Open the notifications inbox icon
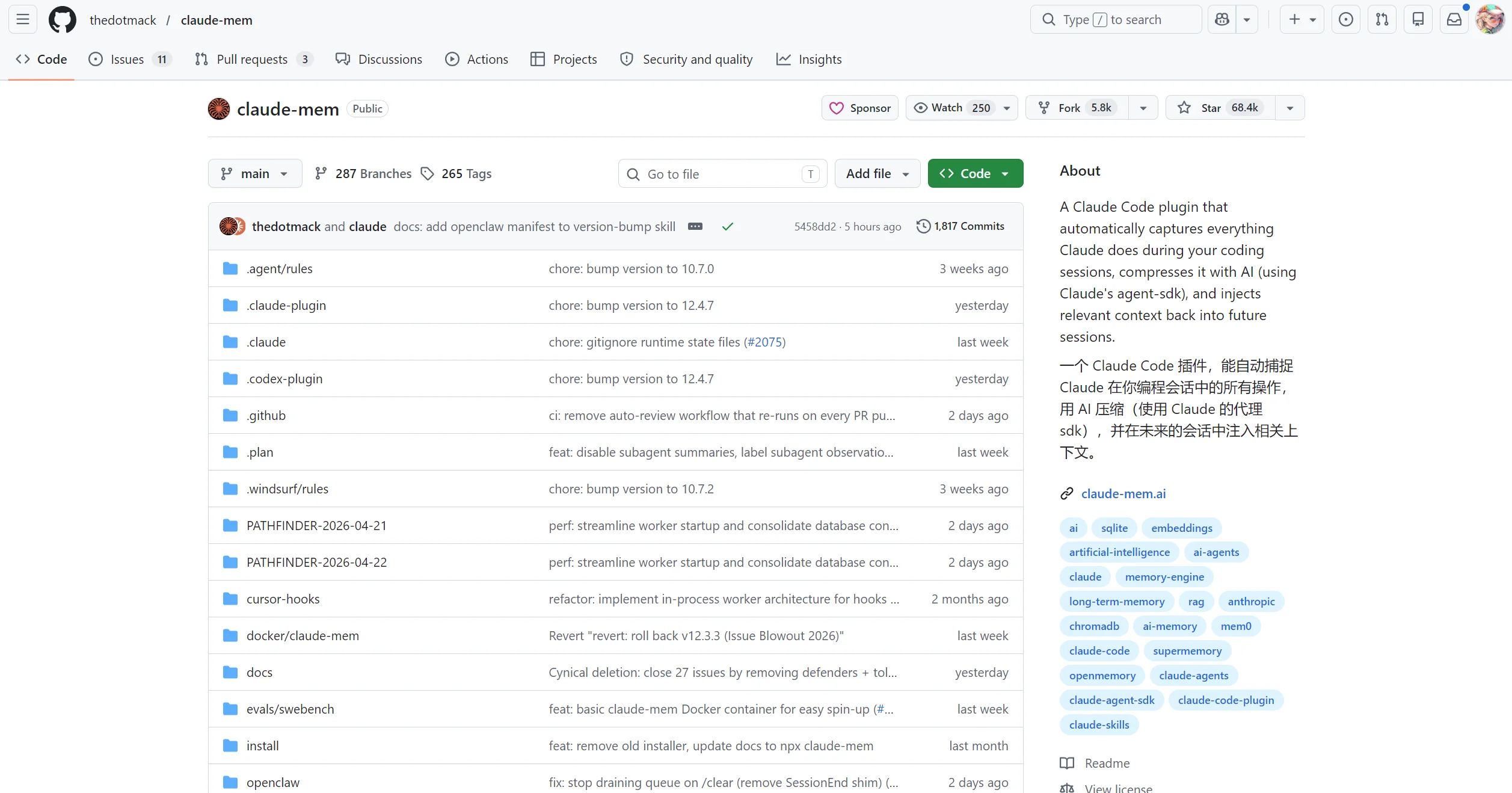 [1454, 19]
